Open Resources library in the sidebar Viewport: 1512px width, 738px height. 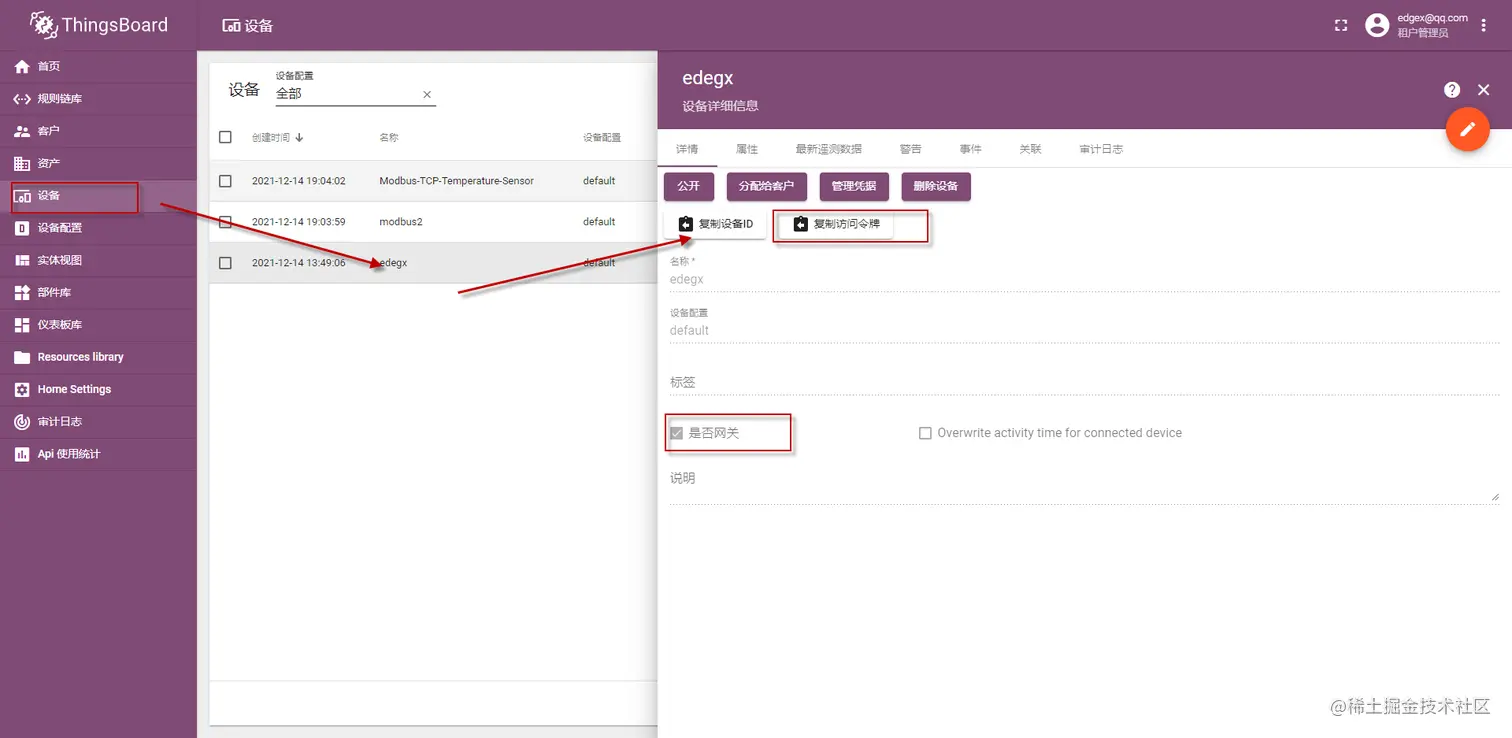tap(98, 357)
